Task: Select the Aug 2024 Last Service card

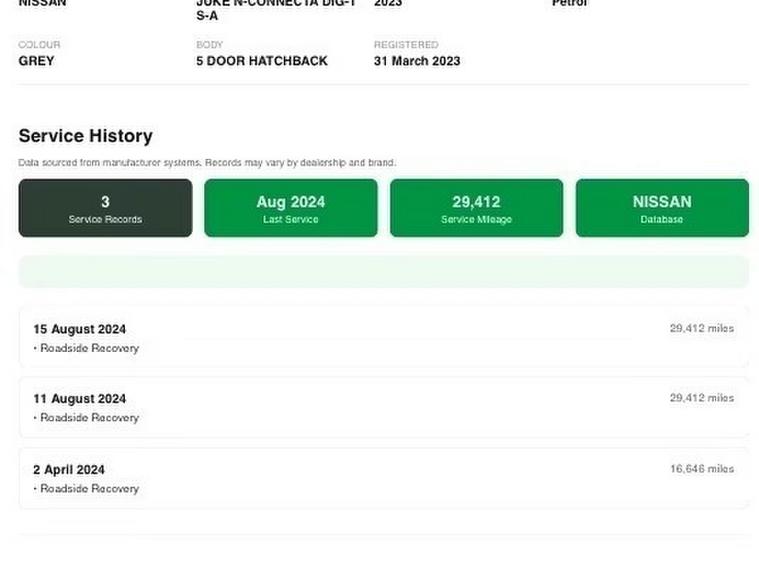Action: [x=290, y=208]
